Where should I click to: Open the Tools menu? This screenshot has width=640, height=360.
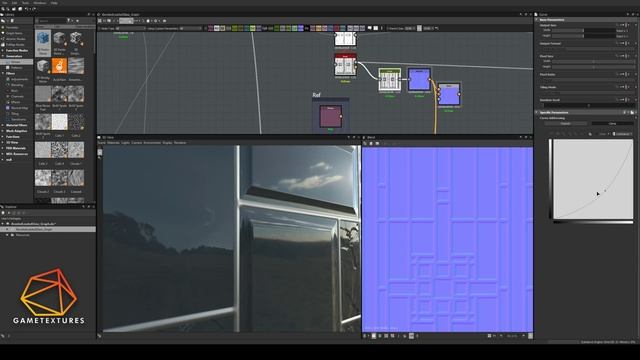[x=25, y=3]
